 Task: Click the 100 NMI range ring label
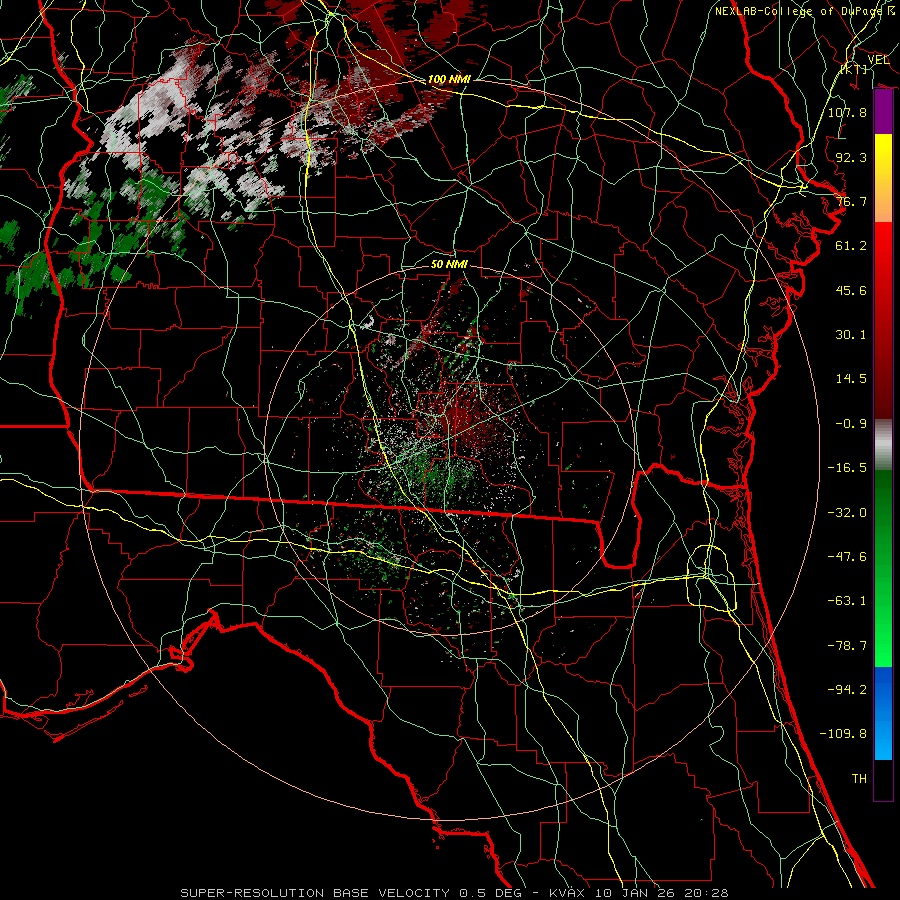(449, 79)
